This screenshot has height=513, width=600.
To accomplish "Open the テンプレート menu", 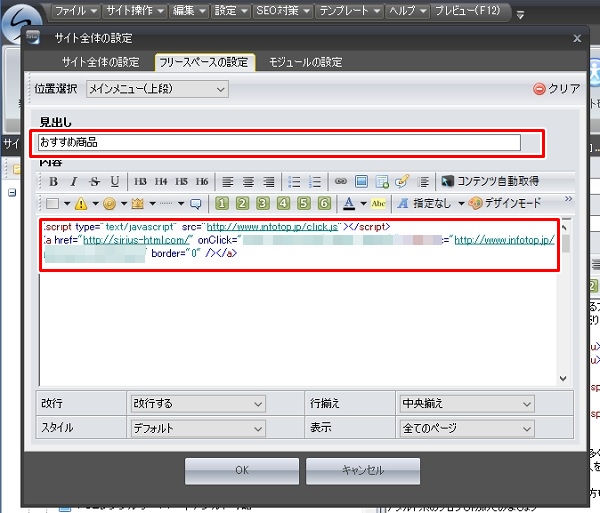I will (350, 11).
